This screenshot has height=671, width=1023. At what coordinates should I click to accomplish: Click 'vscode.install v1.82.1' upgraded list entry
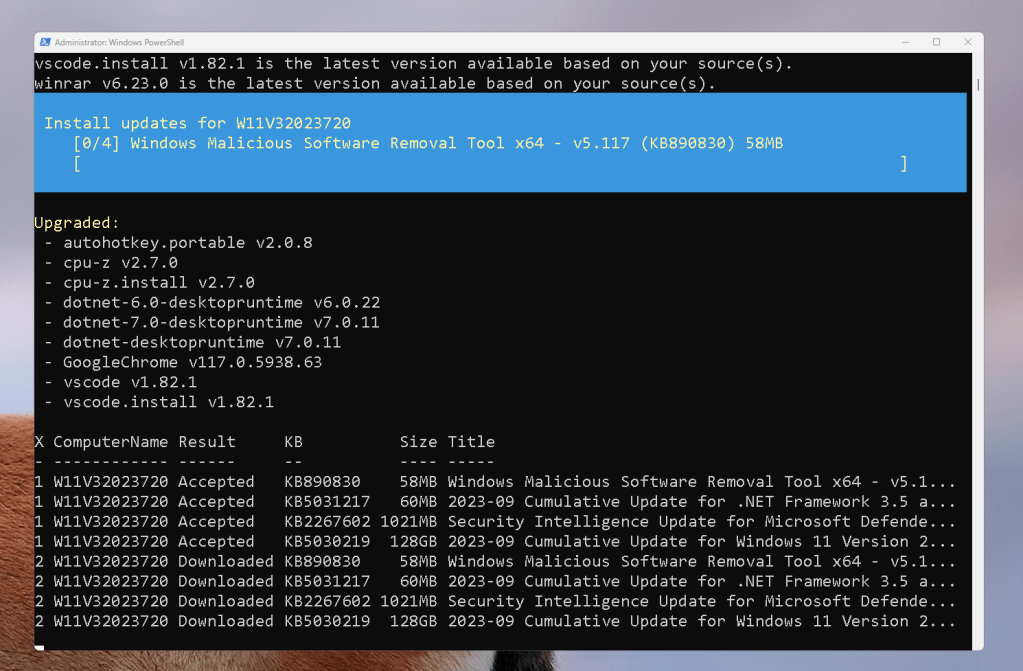[x=168, y=402]
